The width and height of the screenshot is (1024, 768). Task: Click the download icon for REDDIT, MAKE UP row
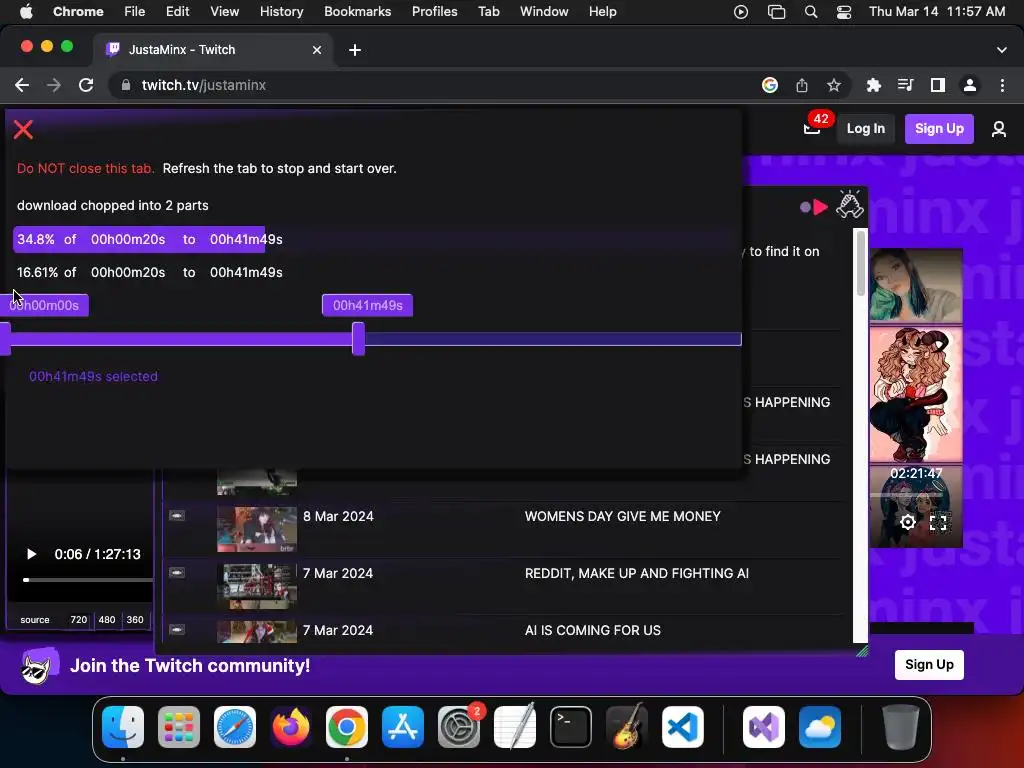pyautogui.click(x=176, y=573)
